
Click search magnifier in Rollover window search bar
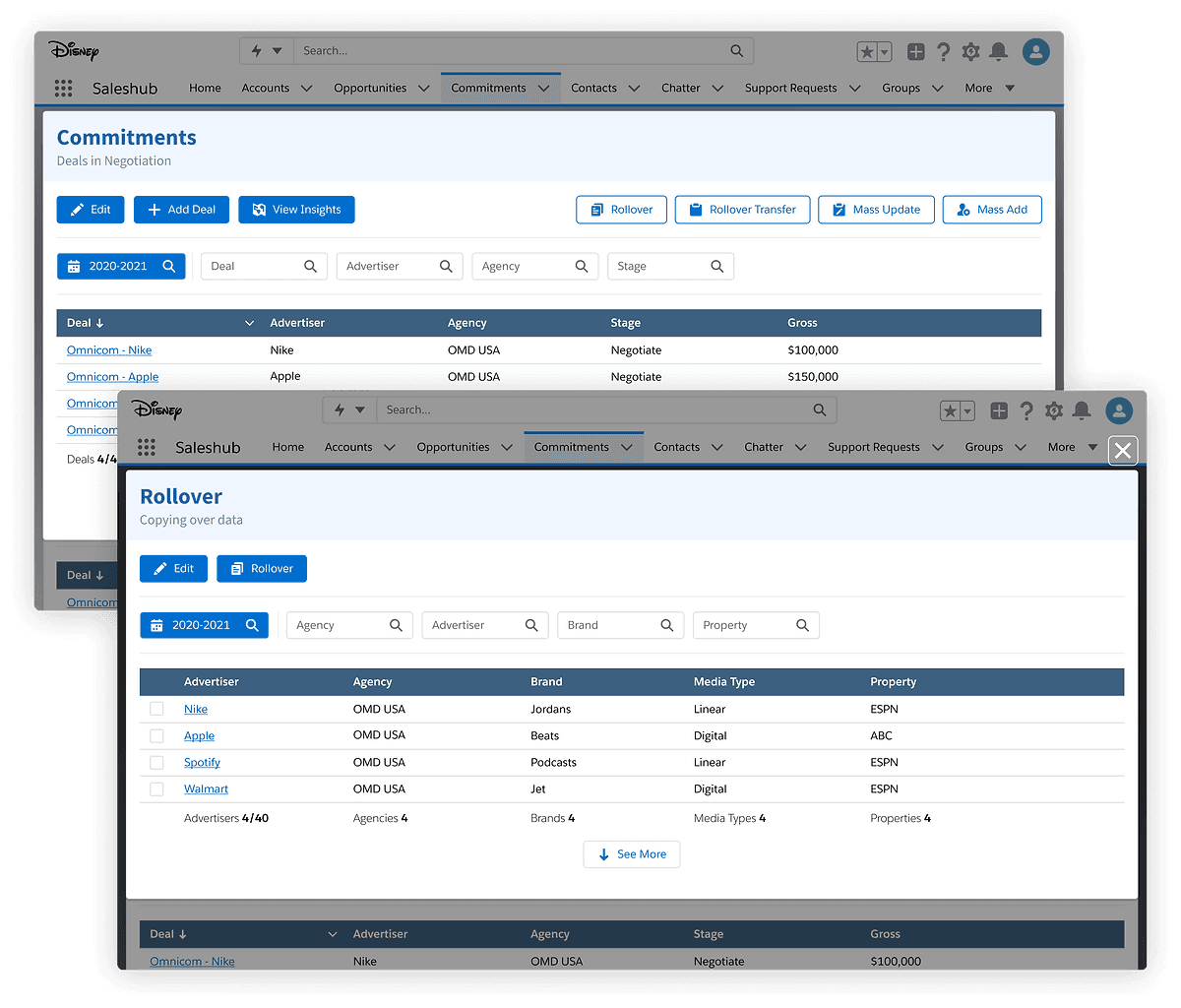pyautogui.click(x=820, y=409)
